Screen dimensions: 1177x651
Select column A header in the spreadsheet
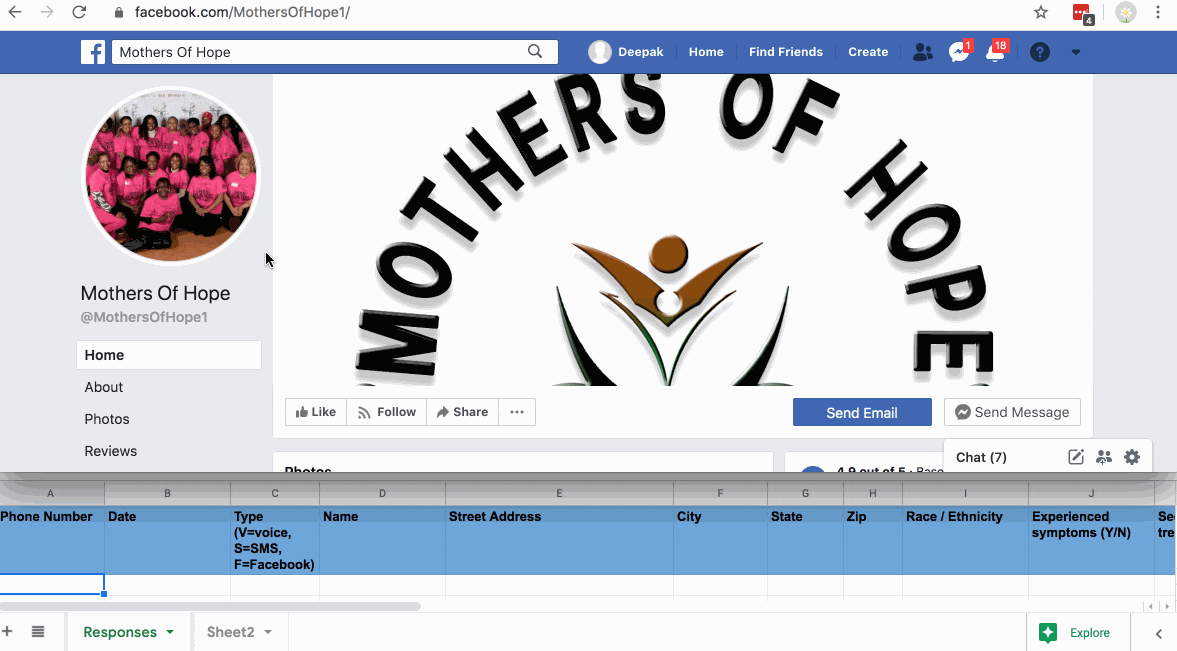click(51, 493)
